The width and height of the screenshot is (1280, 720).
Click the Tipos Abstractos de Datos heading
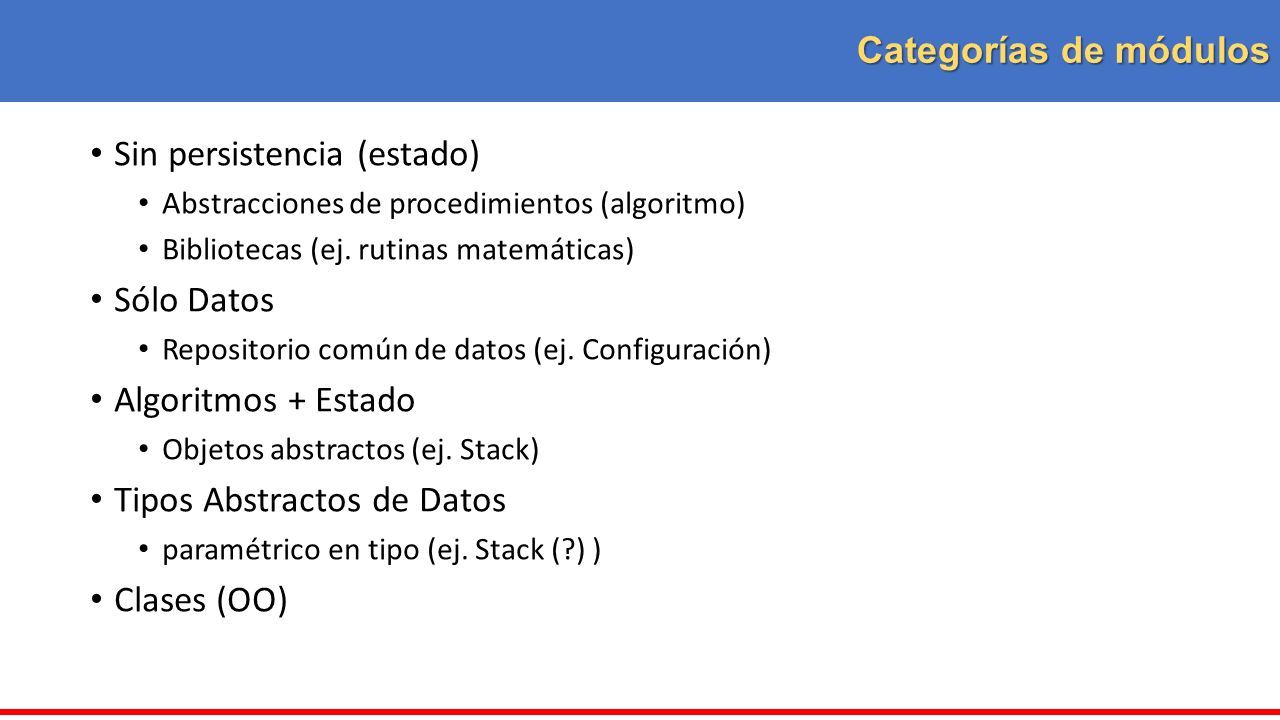tap(310, 500)
